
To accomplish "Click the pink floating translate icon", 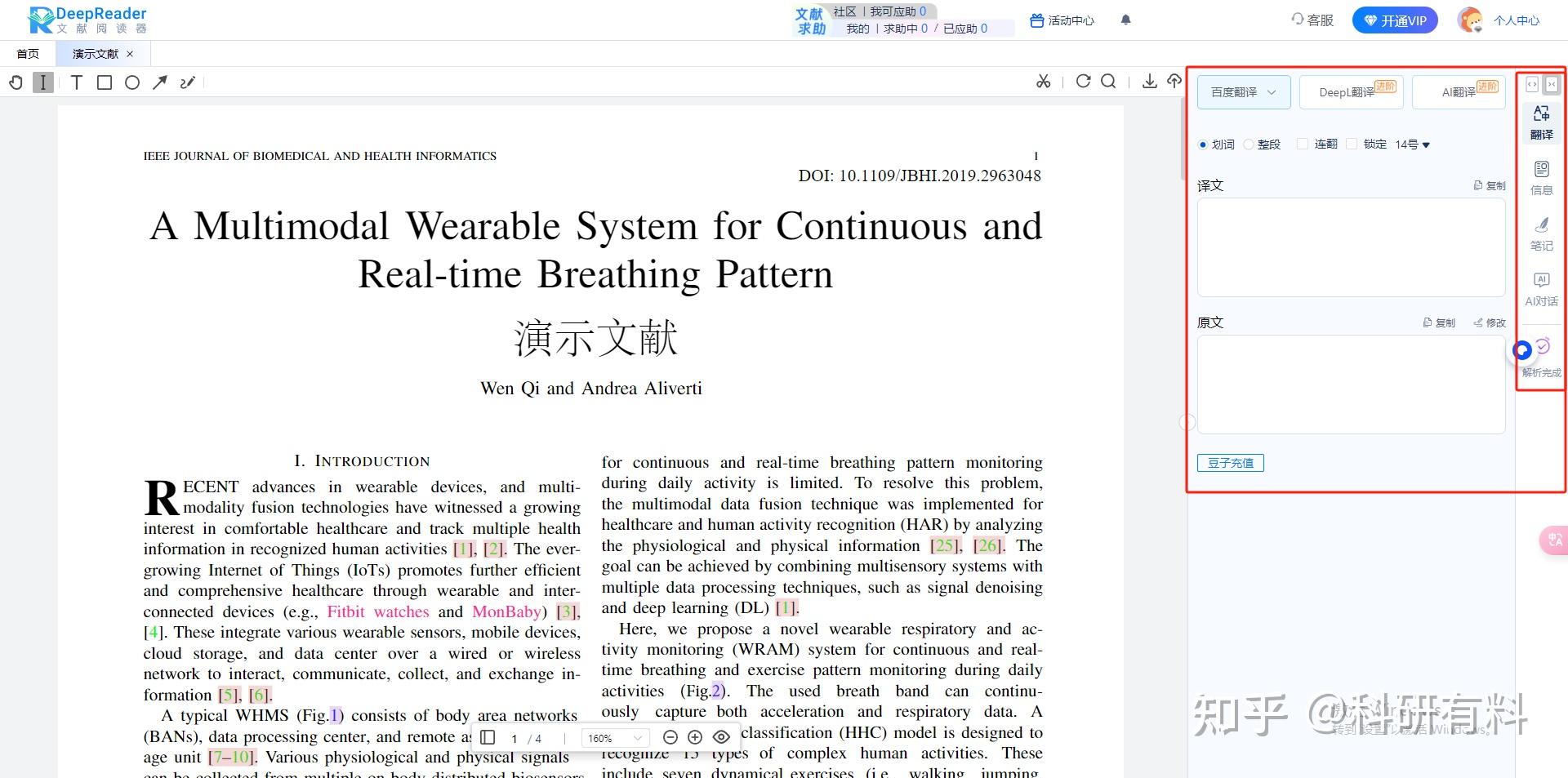I will pos(1553,540).
